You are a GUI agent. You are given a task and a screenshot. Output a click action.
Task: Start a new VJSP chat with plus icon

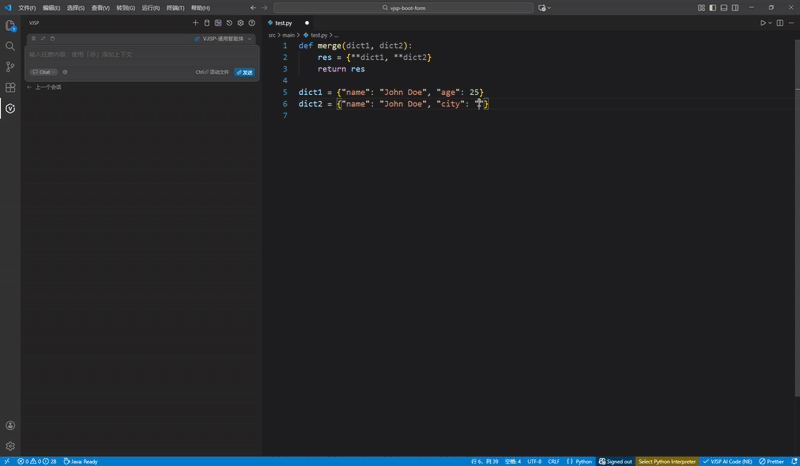[x=195, y=22]
